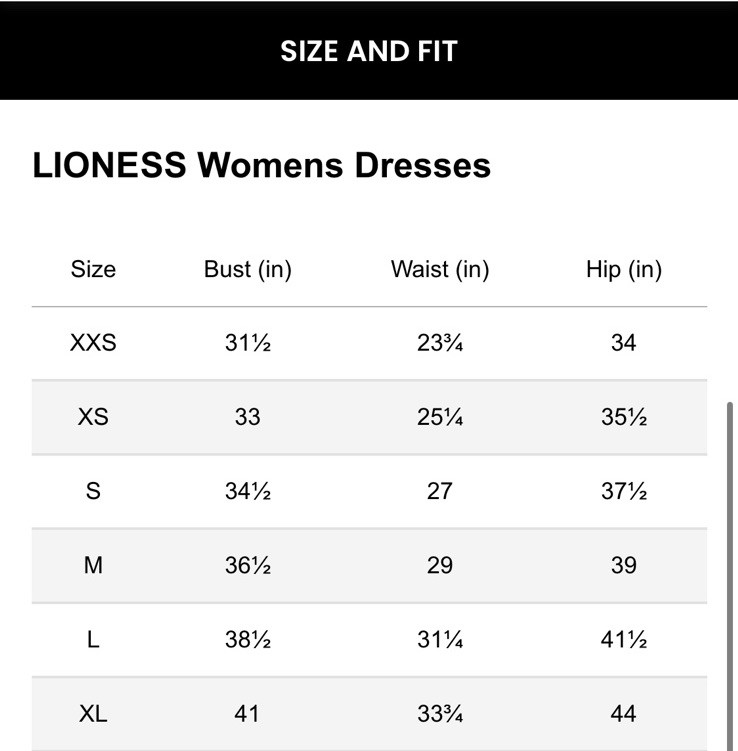Image resolution: width=738 pixels, height=751 pixels.
Task: Click the Hip (in) column header
Action: 623,269
